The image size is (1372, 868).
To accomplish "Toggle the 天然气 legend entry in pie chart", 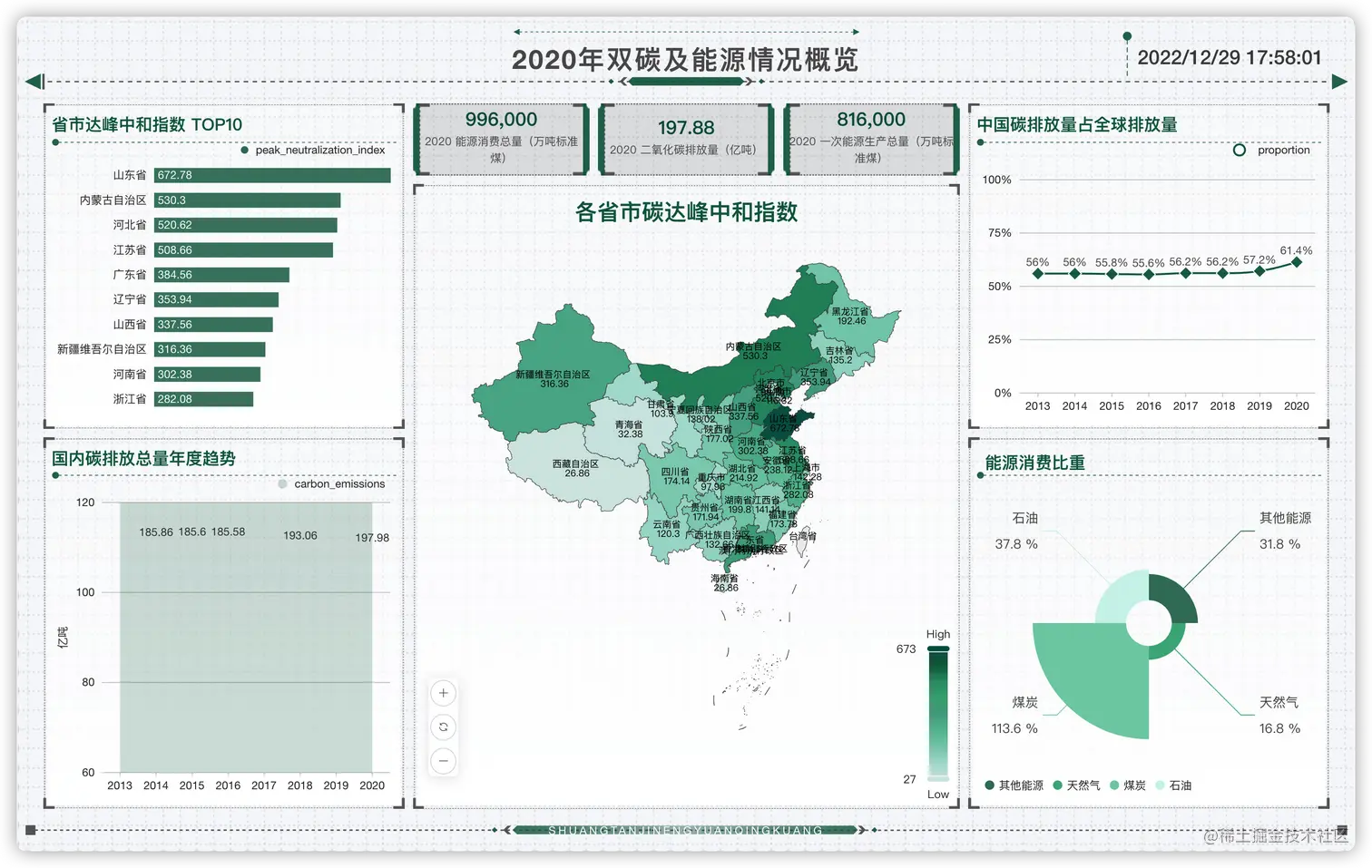I will click(1076, 785).
